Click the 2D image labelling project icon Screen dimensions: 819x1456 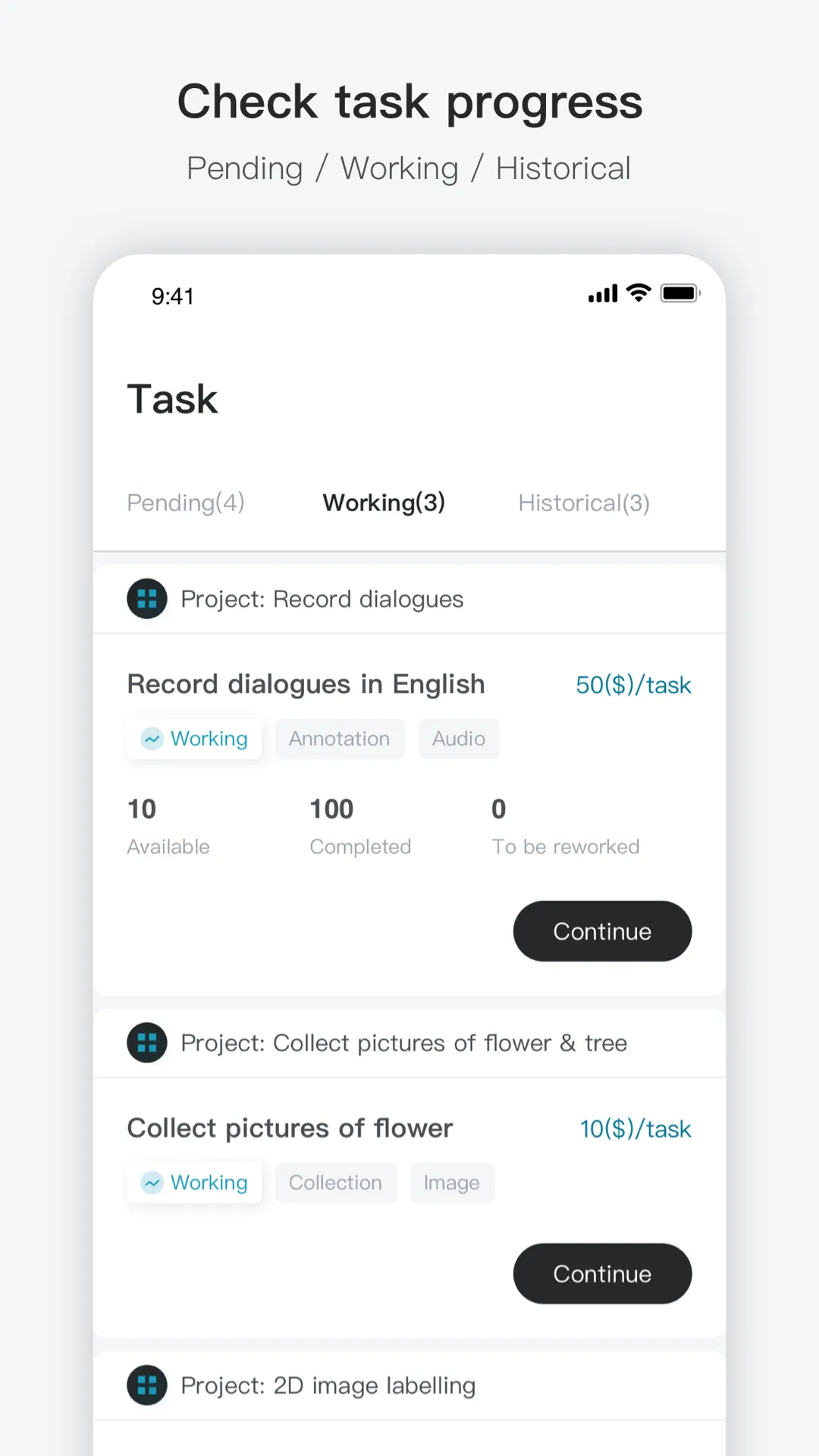point(147,1385)
